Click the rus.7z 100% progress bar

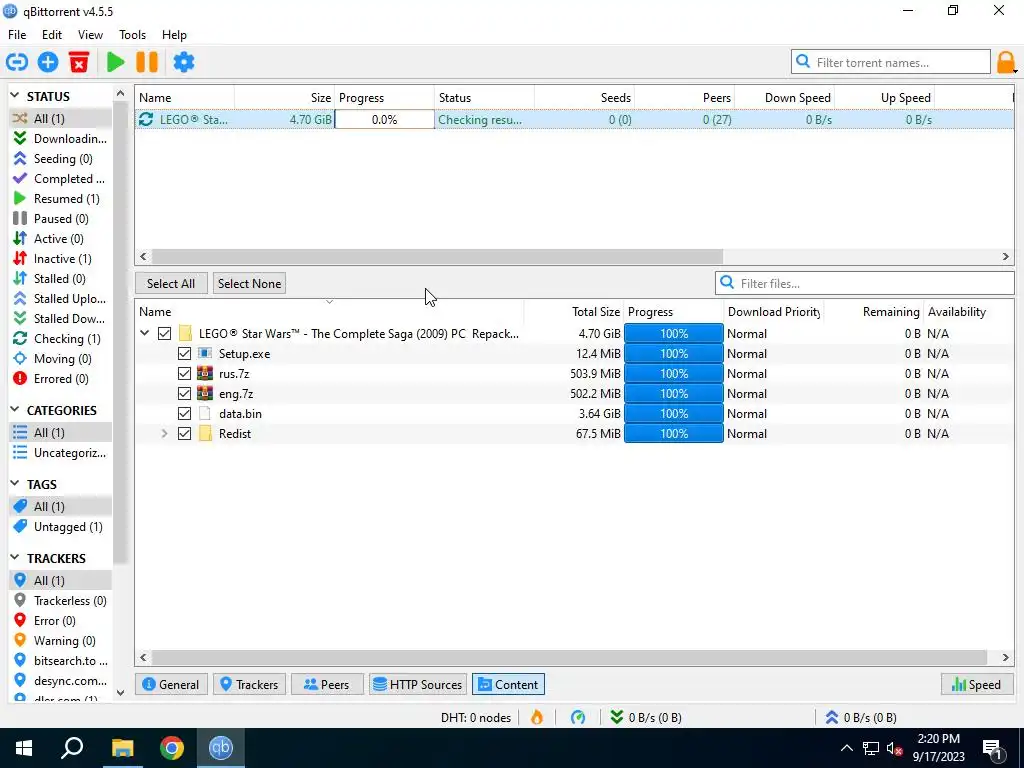(x=673, y=374)
